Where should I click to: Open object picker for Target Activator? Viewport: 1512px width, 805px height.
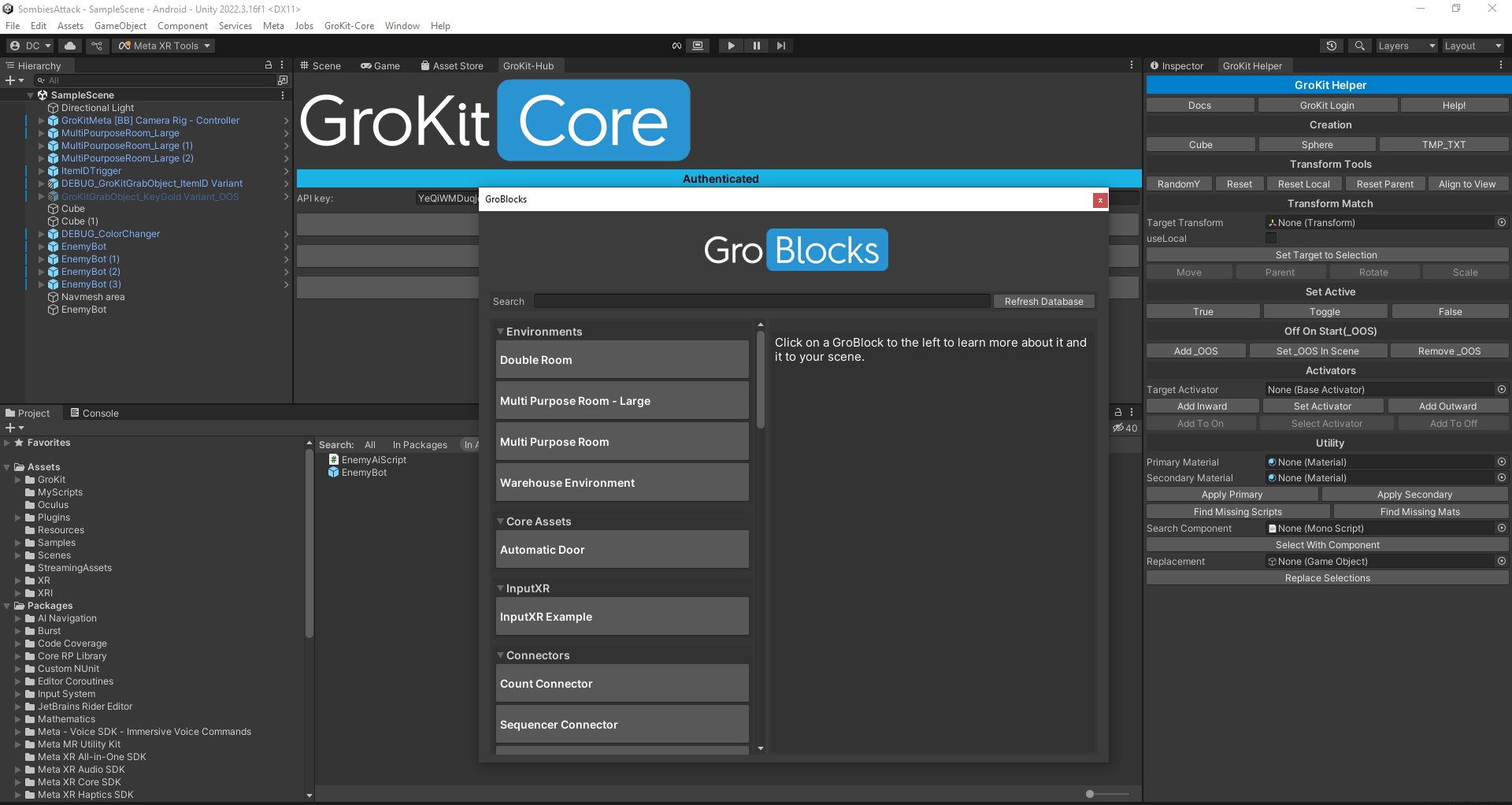[x=1502, y=390]
